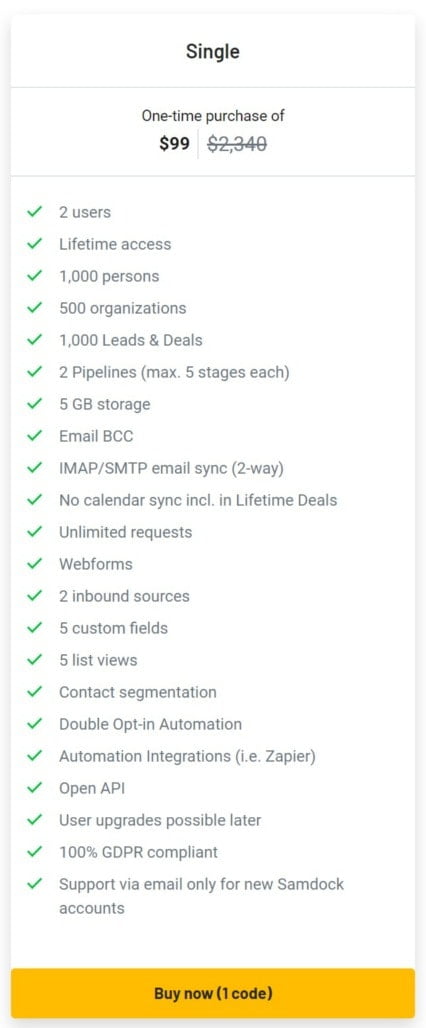Click the checkmark next to 2 users
Screen dimensions: 426x1028
pyautogui.click(x=34, y=212)
